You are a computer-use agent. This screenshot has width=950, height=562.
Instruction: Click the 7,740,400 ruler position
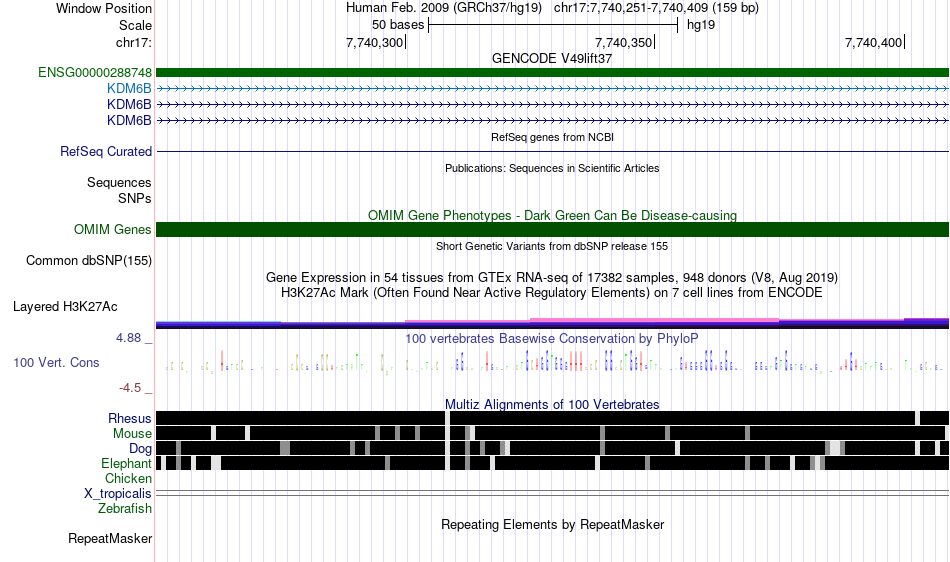click(873, 42)
